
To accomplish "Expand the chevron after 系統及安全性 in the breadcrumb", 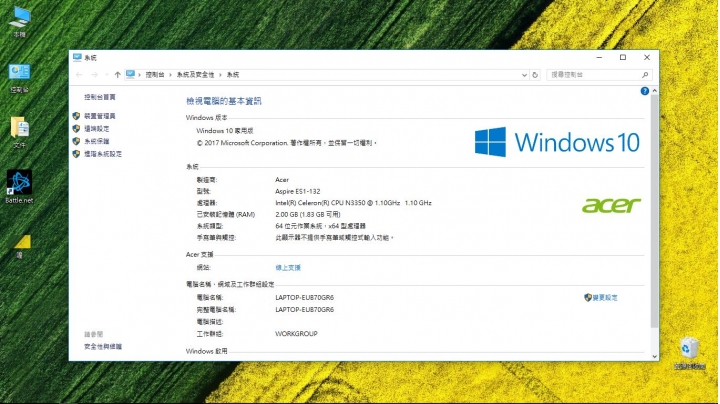I will pos(220,75).
